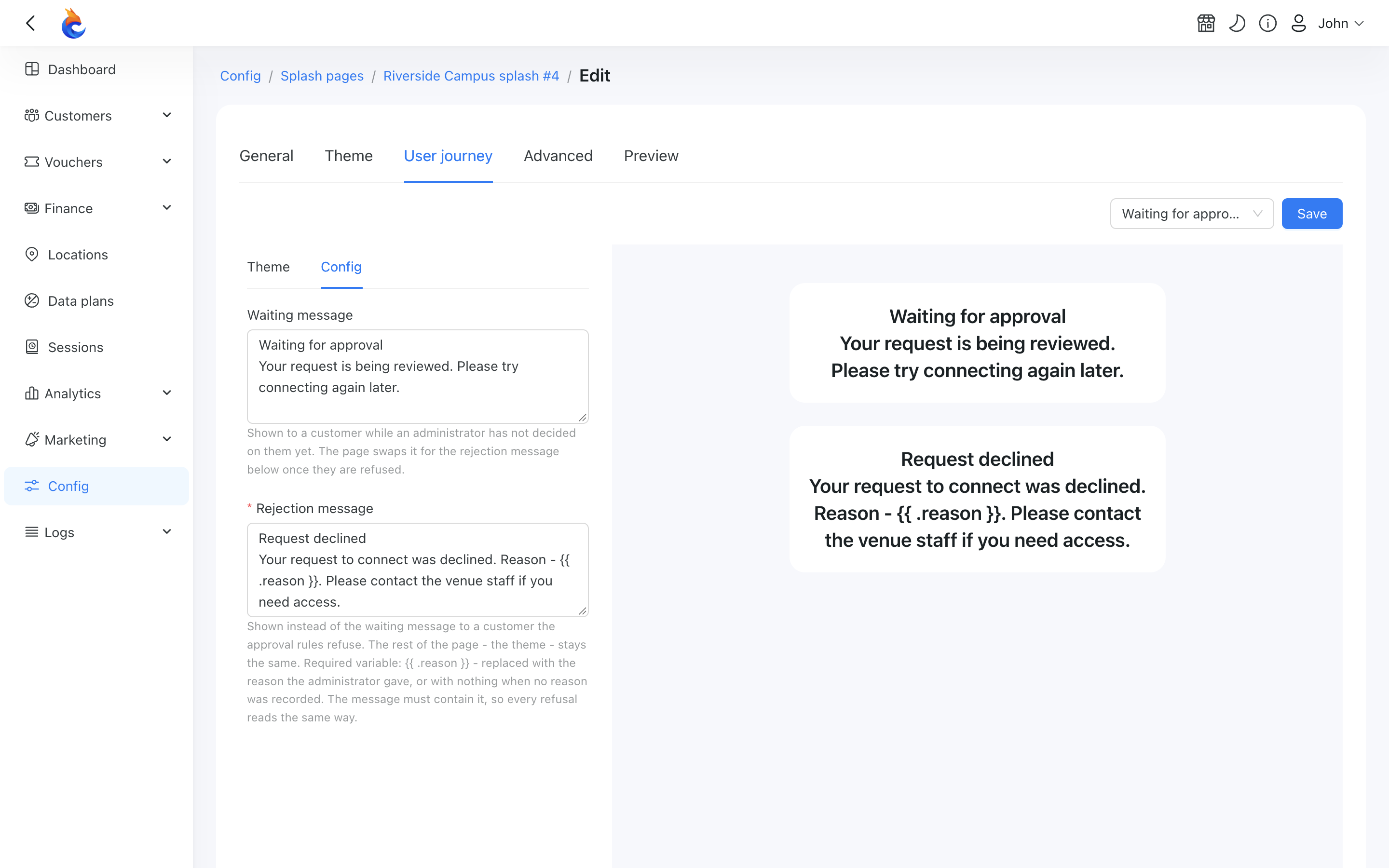Click the Finance money icon
This screenshot has height=868, width=1389.
(32, 208)
